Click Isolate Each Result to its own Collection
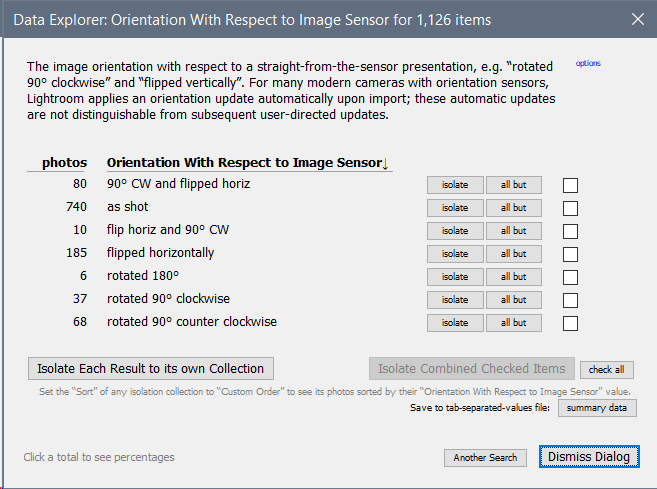 pos(151,368)
